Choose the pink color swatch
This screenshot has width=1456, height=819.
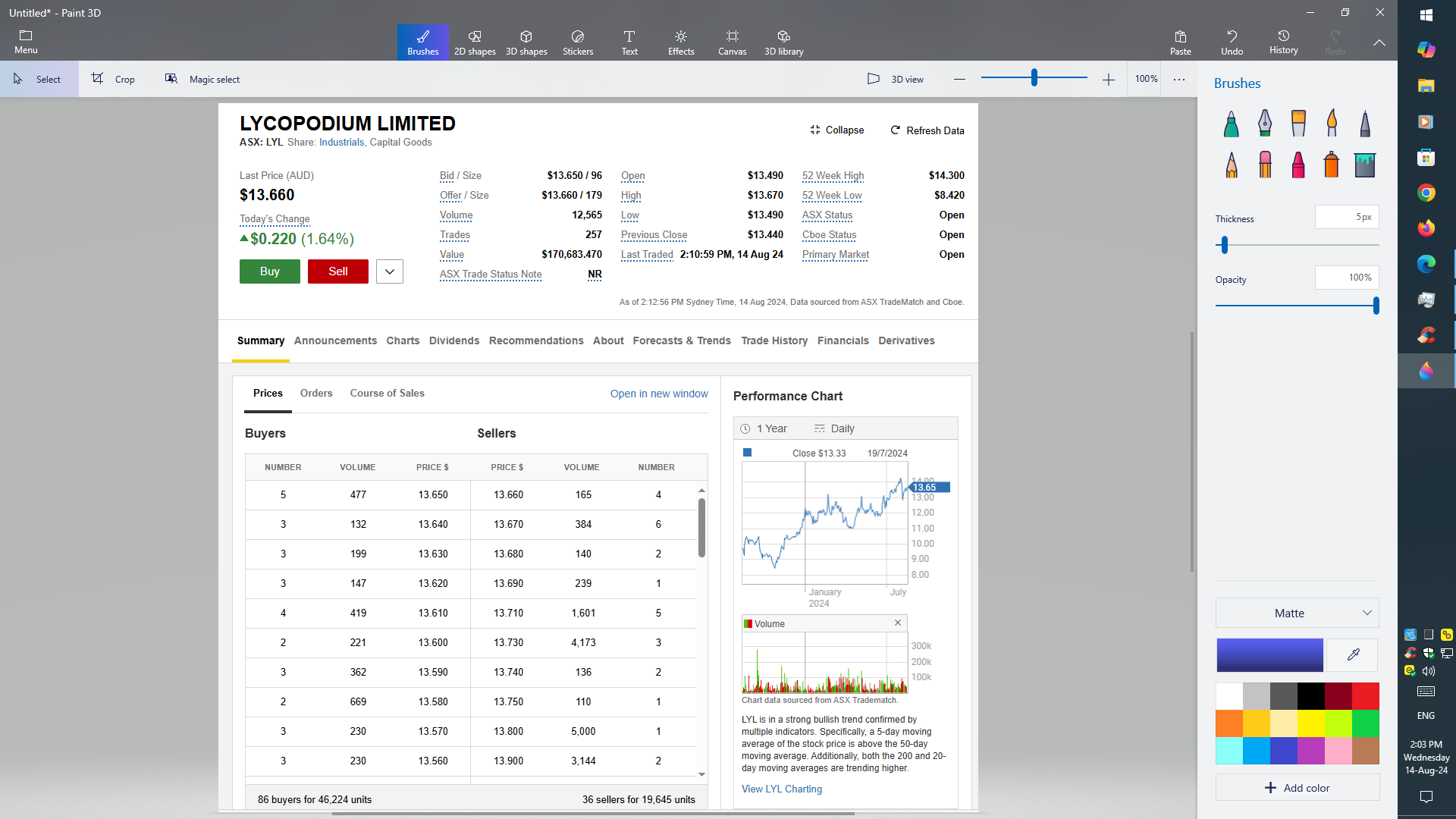(x=1338, y=751)
